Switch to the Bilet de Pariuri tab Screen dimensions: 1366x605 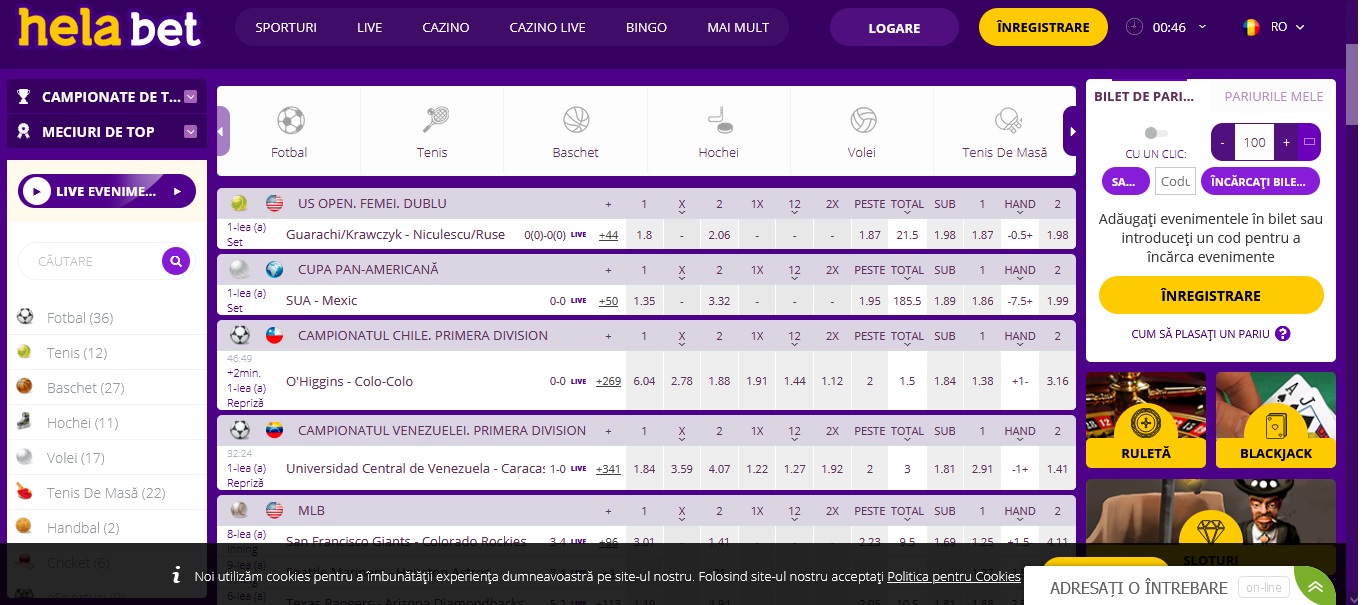click(x=1145, y=97)
